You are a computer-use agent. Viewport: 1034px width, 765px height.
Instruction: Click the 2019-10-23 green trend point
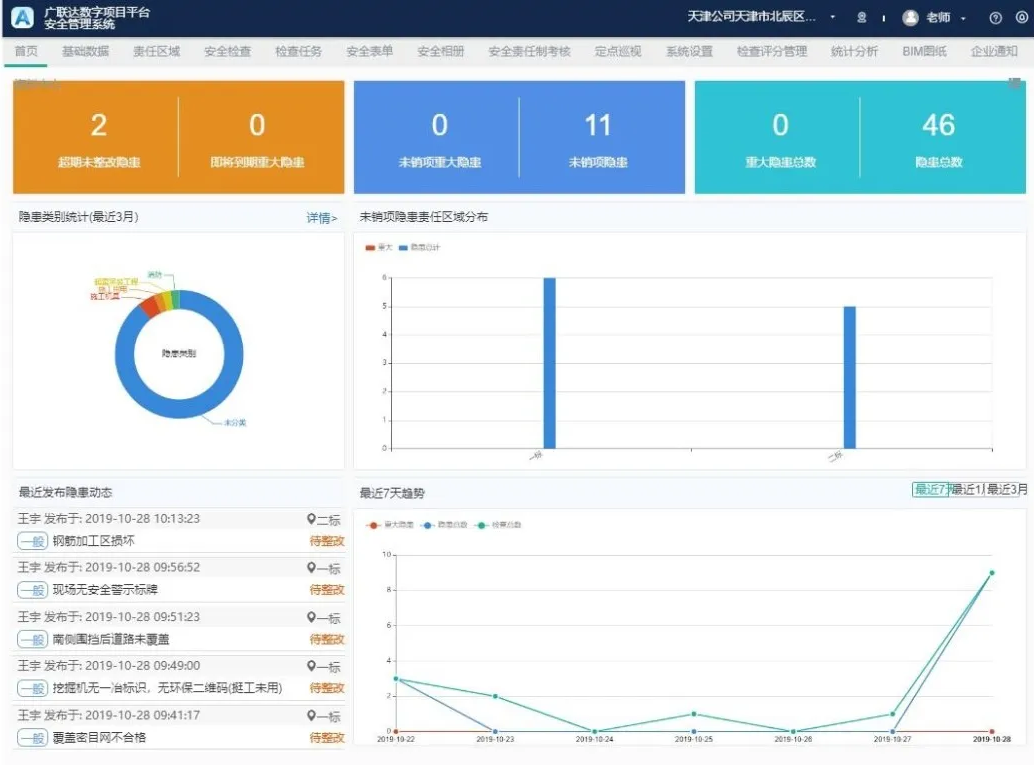click(x=495, y=696)
